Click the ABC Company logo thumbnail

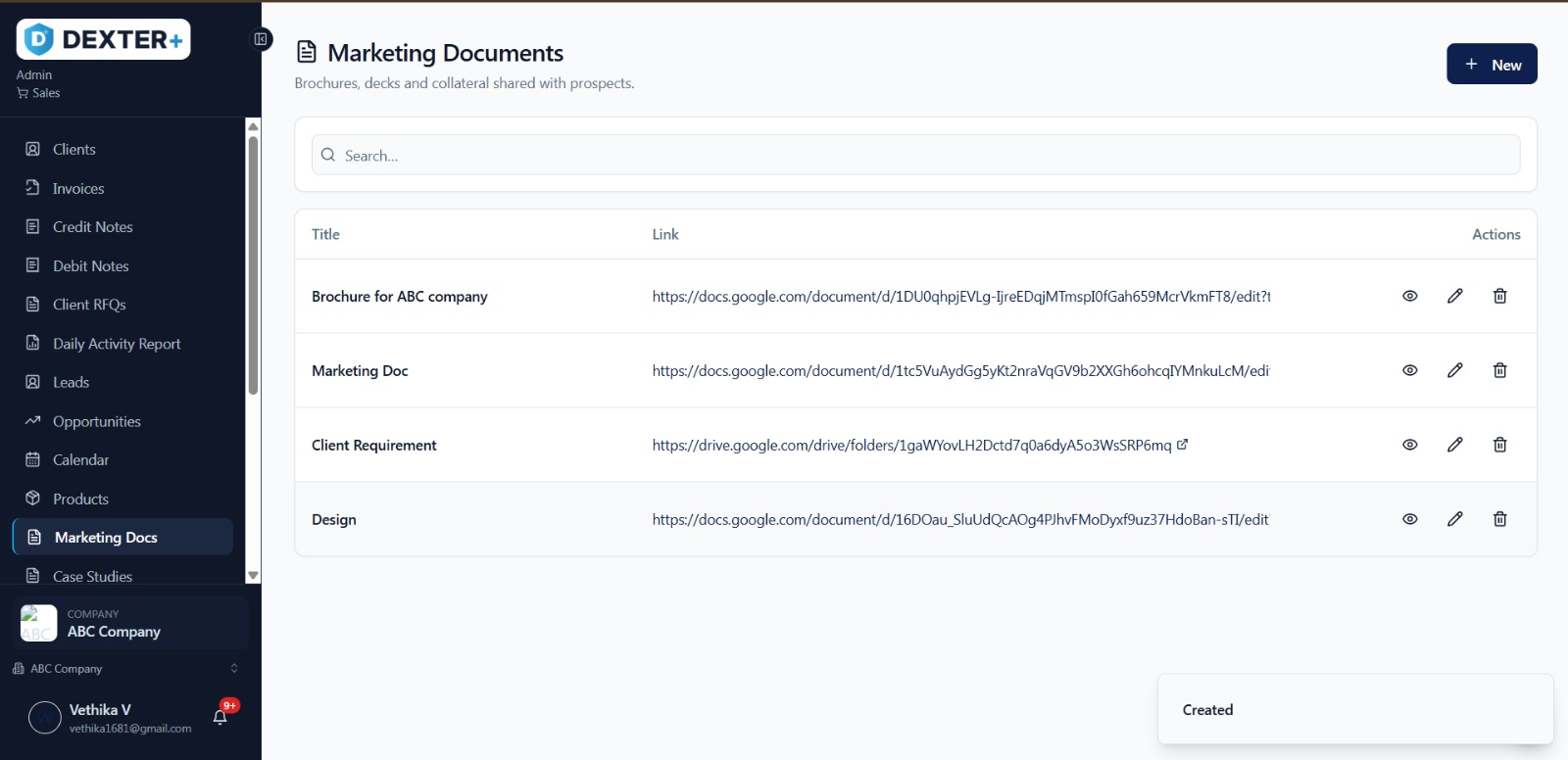tap(39, 623)
